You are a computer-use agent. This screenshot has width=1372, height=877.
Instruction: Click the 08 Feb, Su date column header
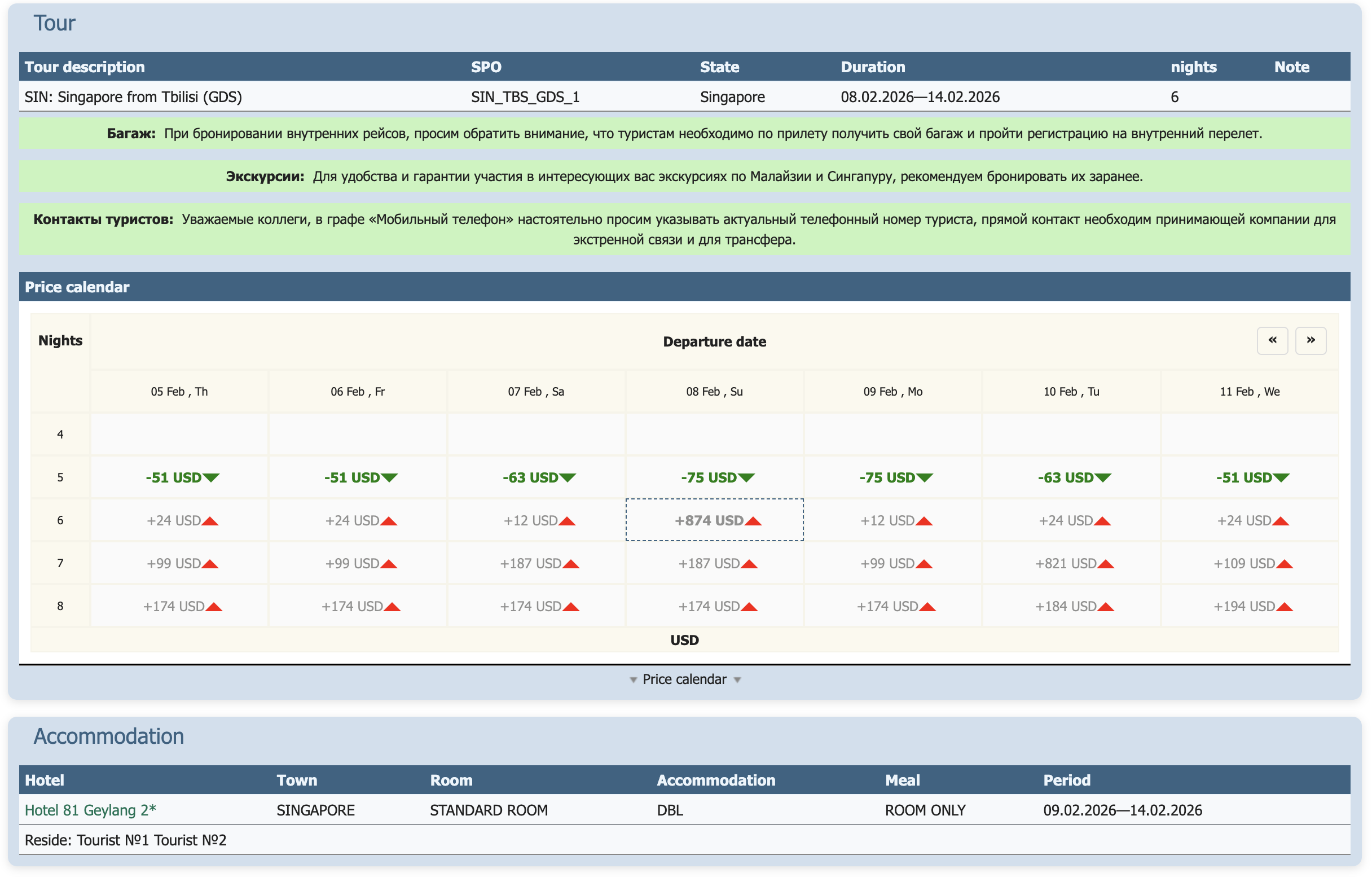coord(714,392)
